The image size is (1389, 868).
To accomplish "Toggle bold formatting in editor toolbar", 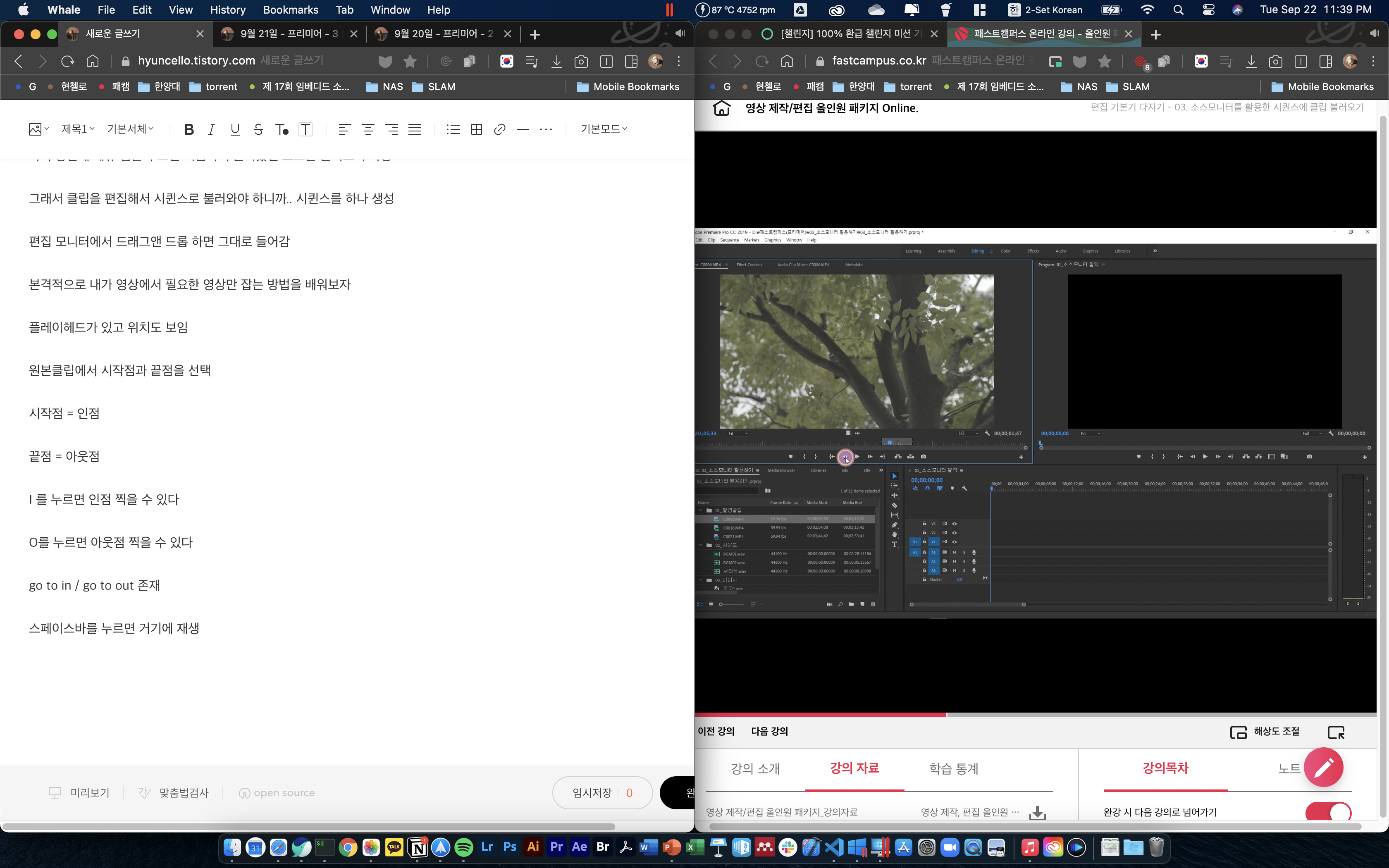I will click(189, 130).
